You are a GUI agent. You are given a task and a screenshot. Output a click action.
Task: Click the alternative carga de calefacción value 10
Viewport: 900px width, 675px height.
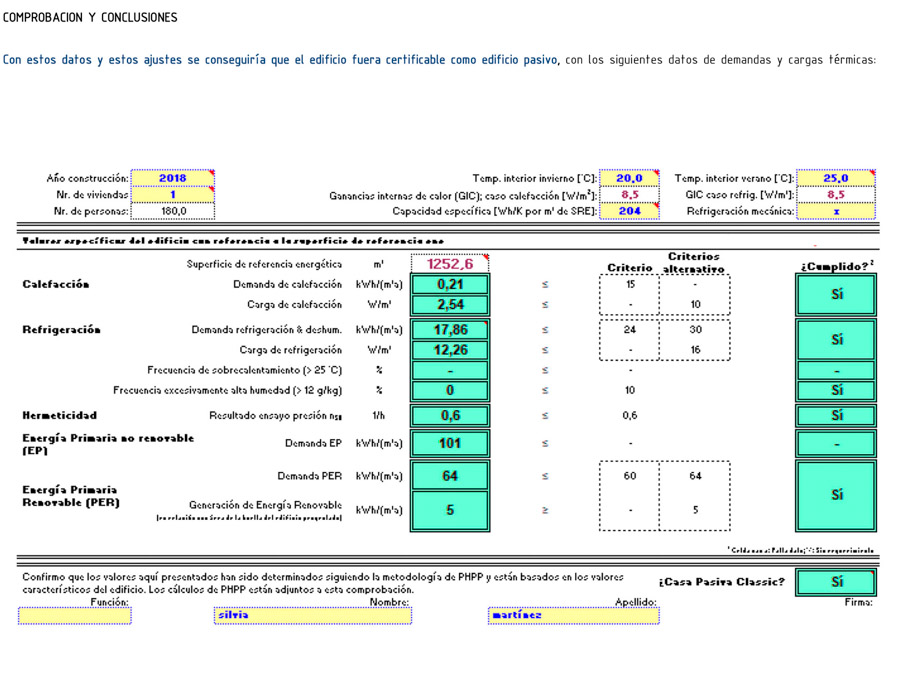point(695,304)
